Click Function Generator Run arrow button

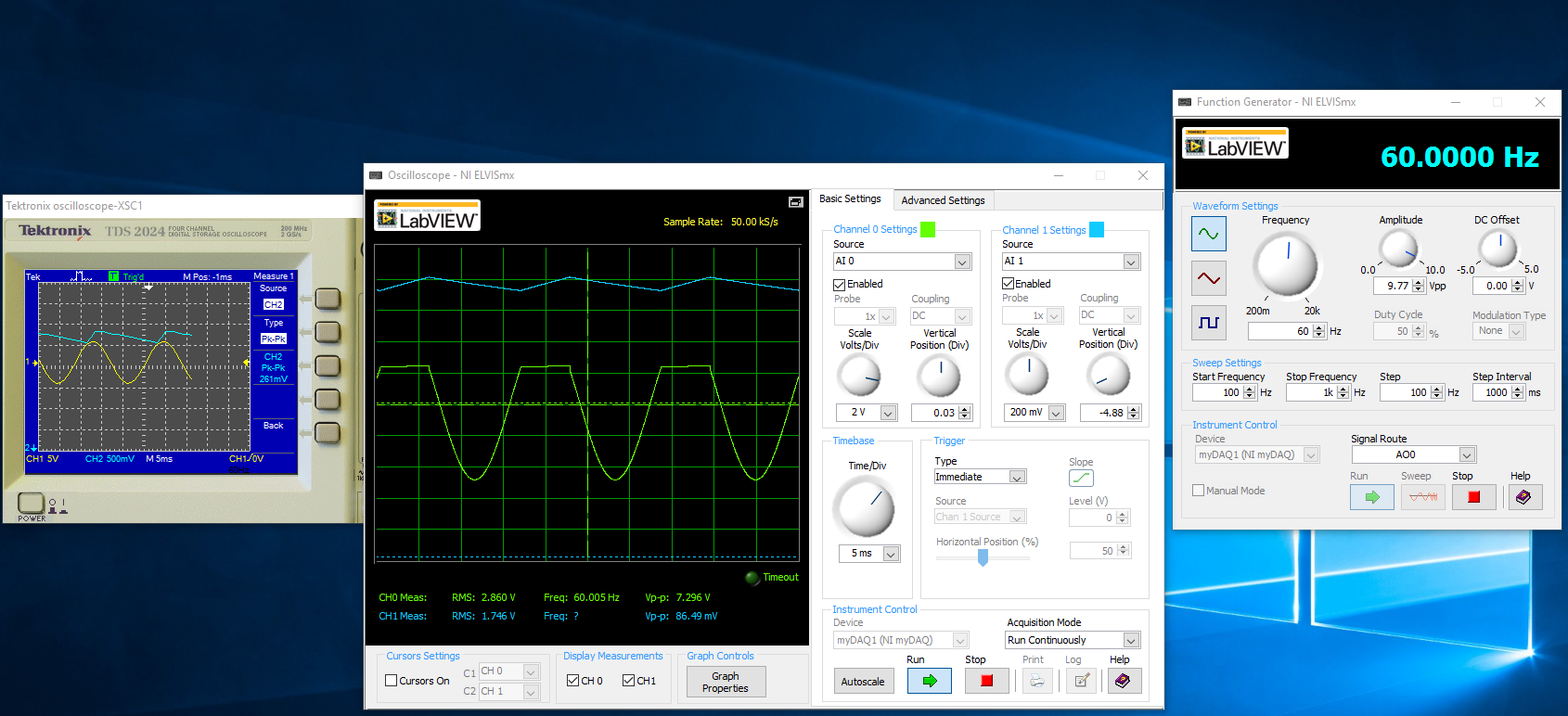click(1372, 497)
